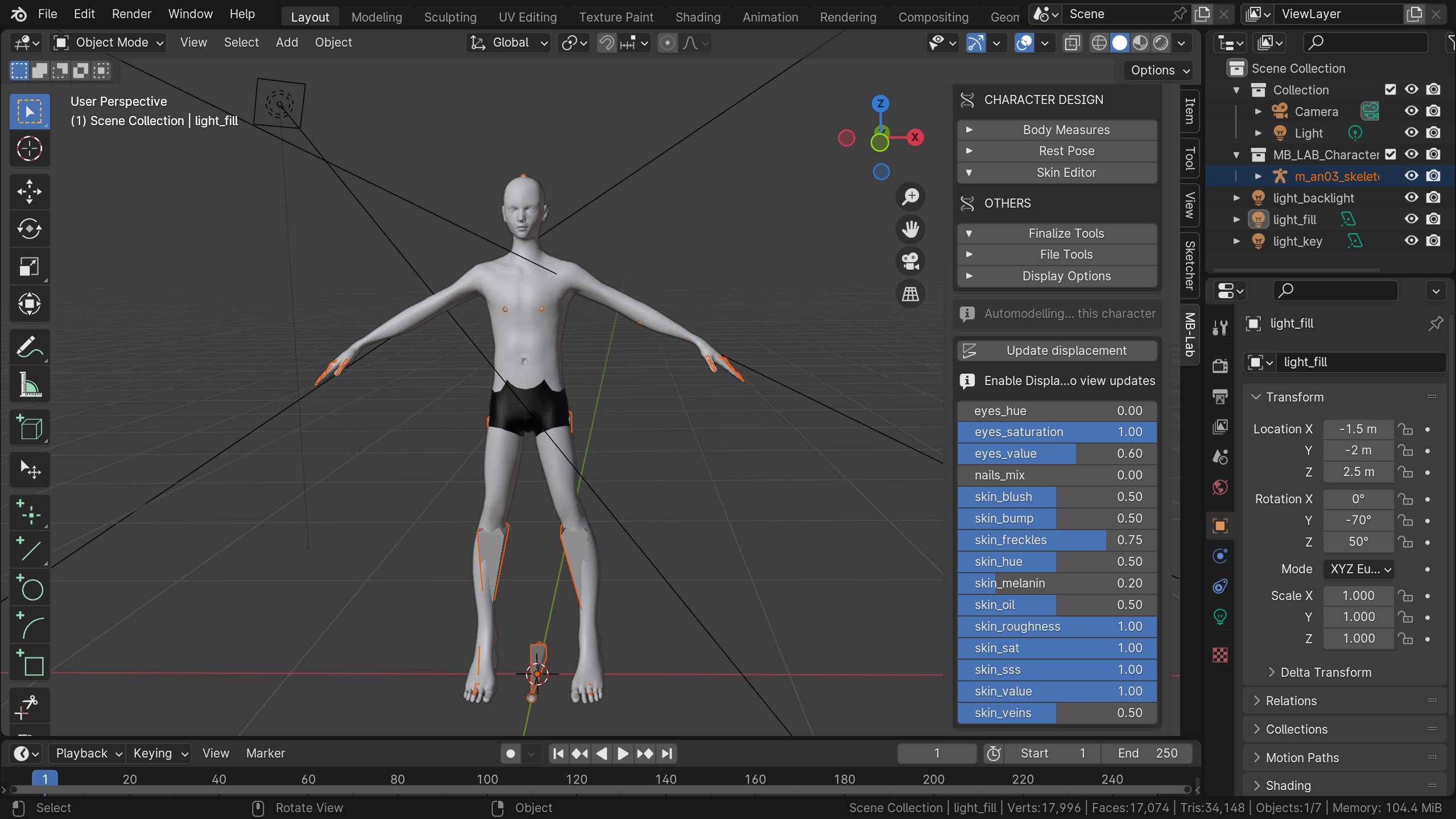Image resolution: width=1456 pixels, height=819 pixels.
Task: Switch to the Sculpting workspace tab
Action: (x=450, y=17)
